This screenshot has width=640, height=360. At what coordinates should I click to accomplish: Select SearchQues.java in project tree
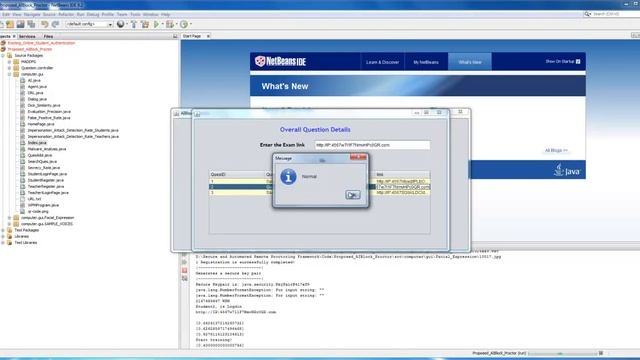point(43,162)
